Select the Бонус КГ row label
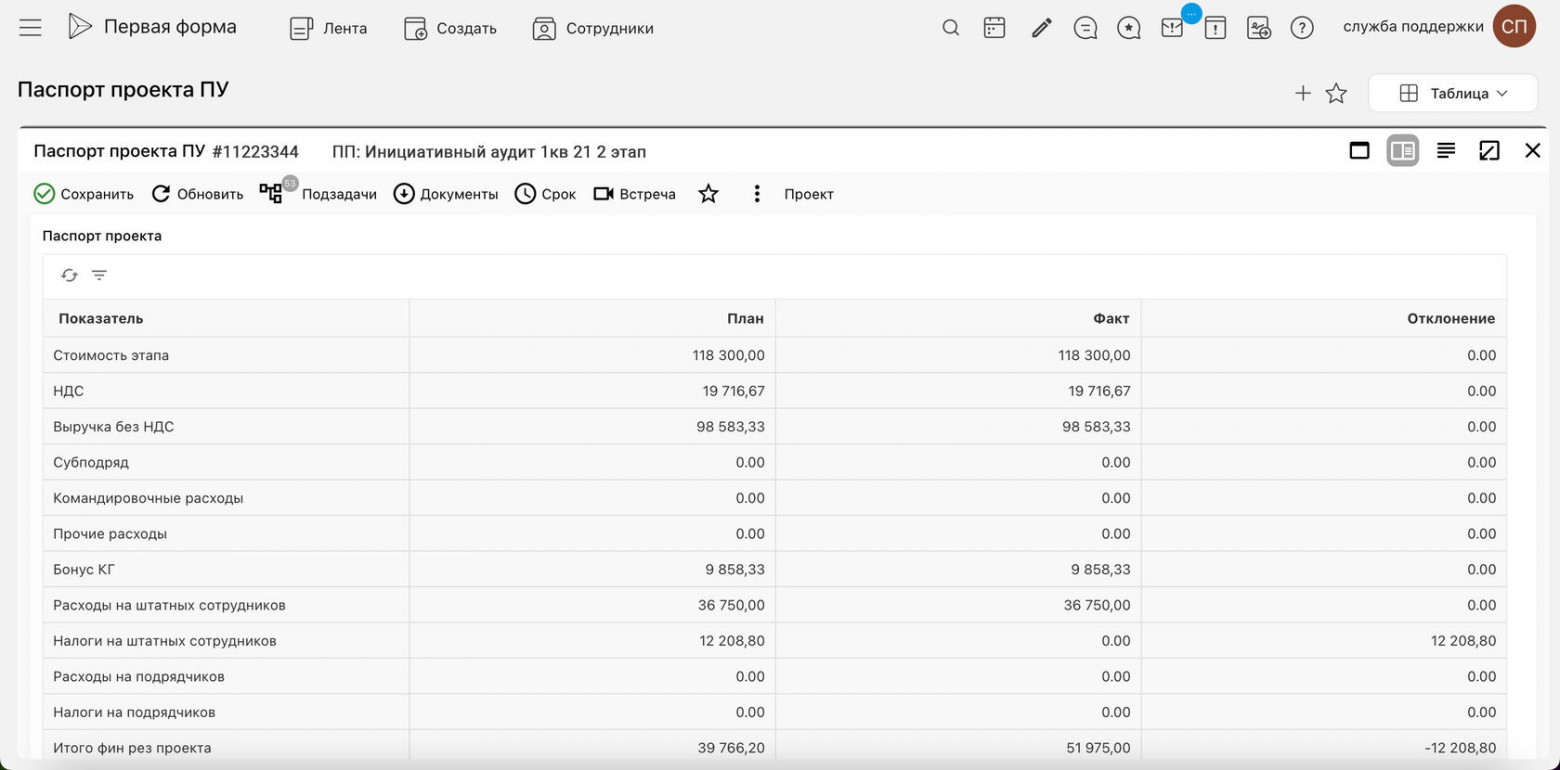This screenshot has height=770, width=1560. [x=85, y=569]
